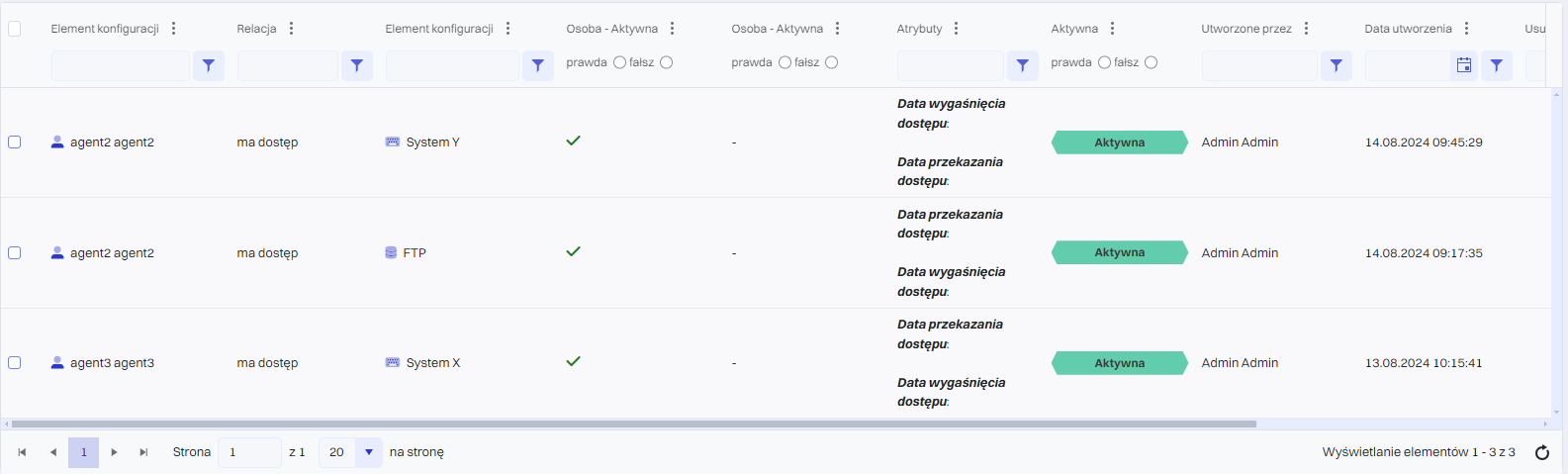The image size is (1568, 474).
Task: Click the Atrybuty column filter icon
Action: point(1022,65)
